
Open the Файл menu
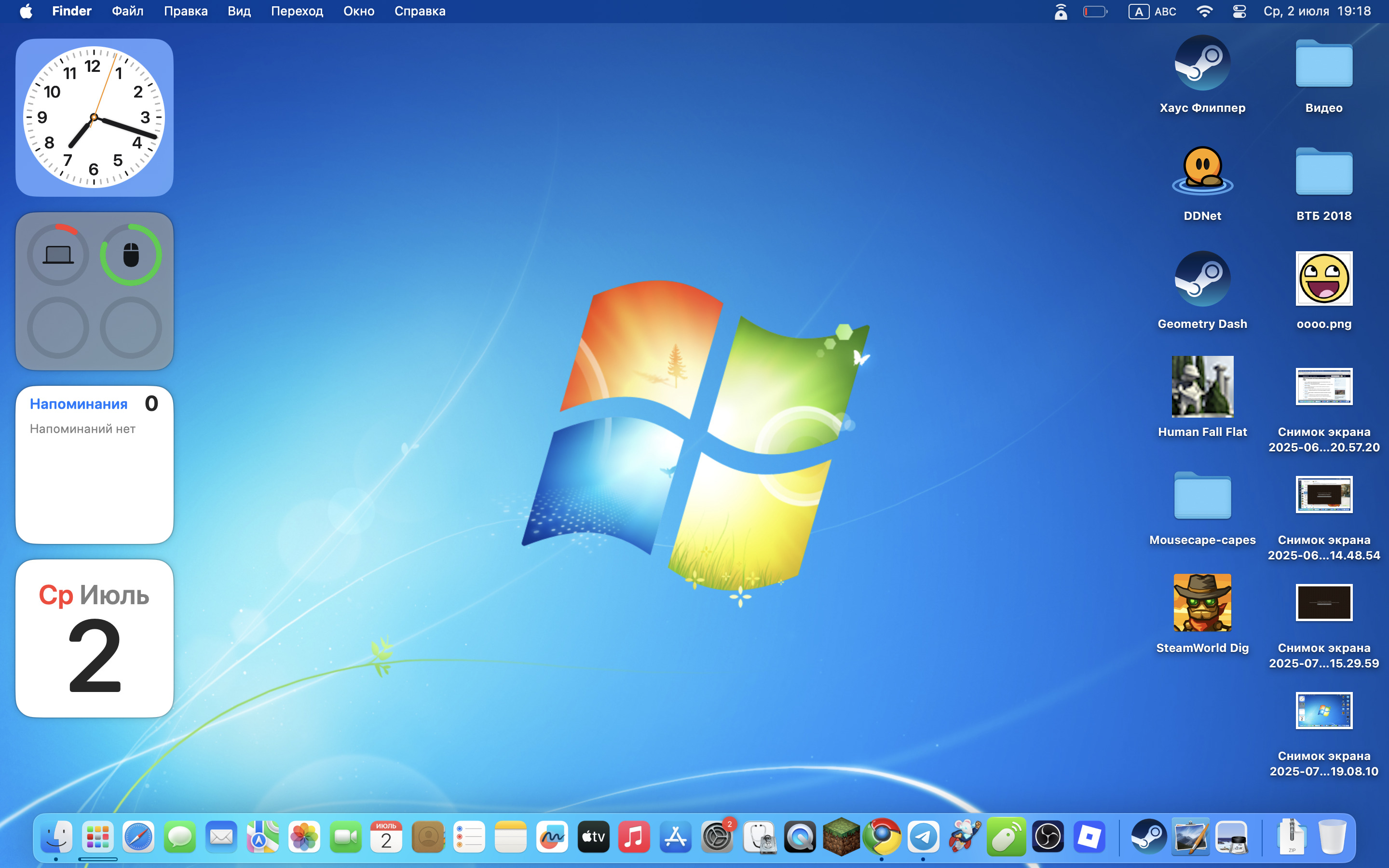[x=127, y=12]
